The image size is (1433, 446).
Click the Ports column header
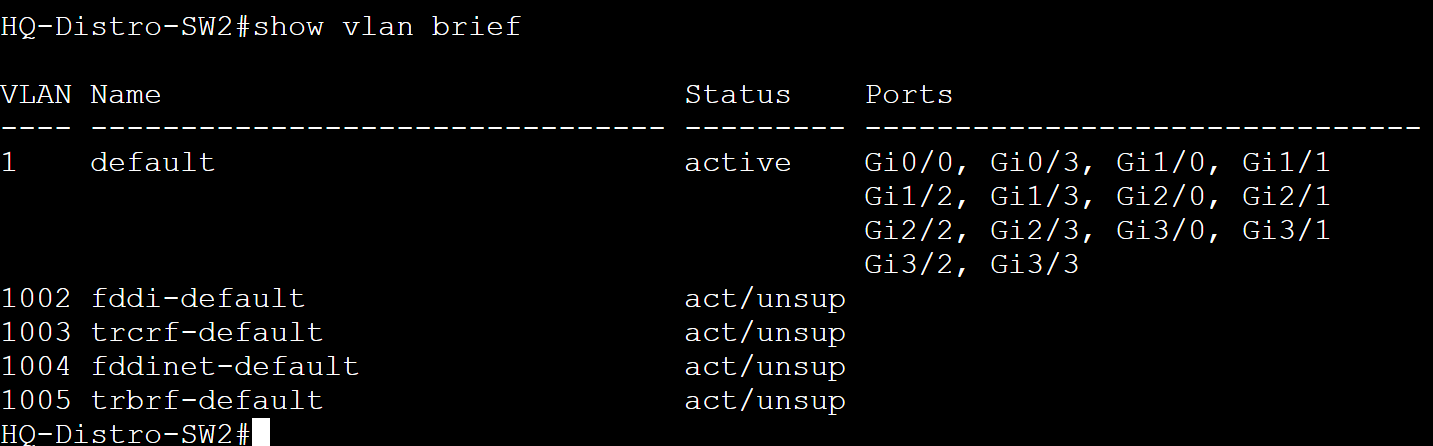tap(909, 95)
